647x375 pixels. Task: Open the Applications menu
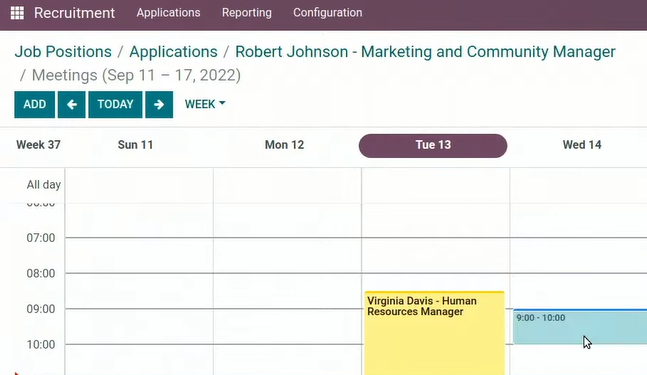(x=168, y=12)
